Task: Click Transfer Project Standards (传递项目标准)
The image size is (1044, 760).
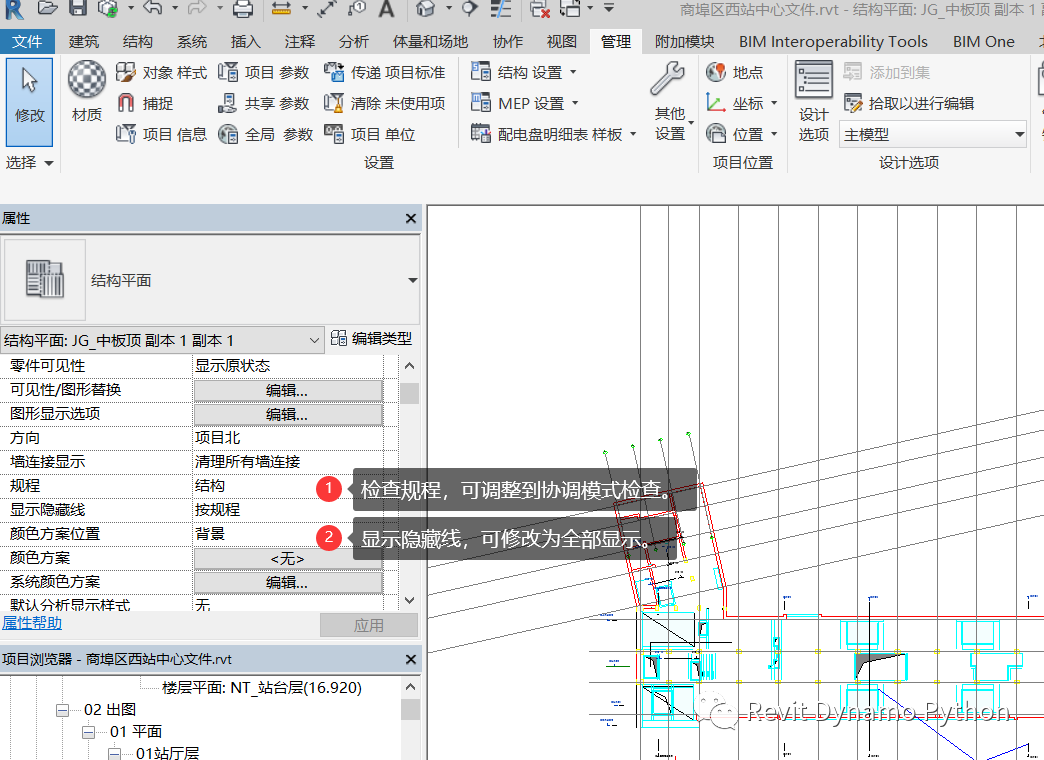Action: point(384,72)
